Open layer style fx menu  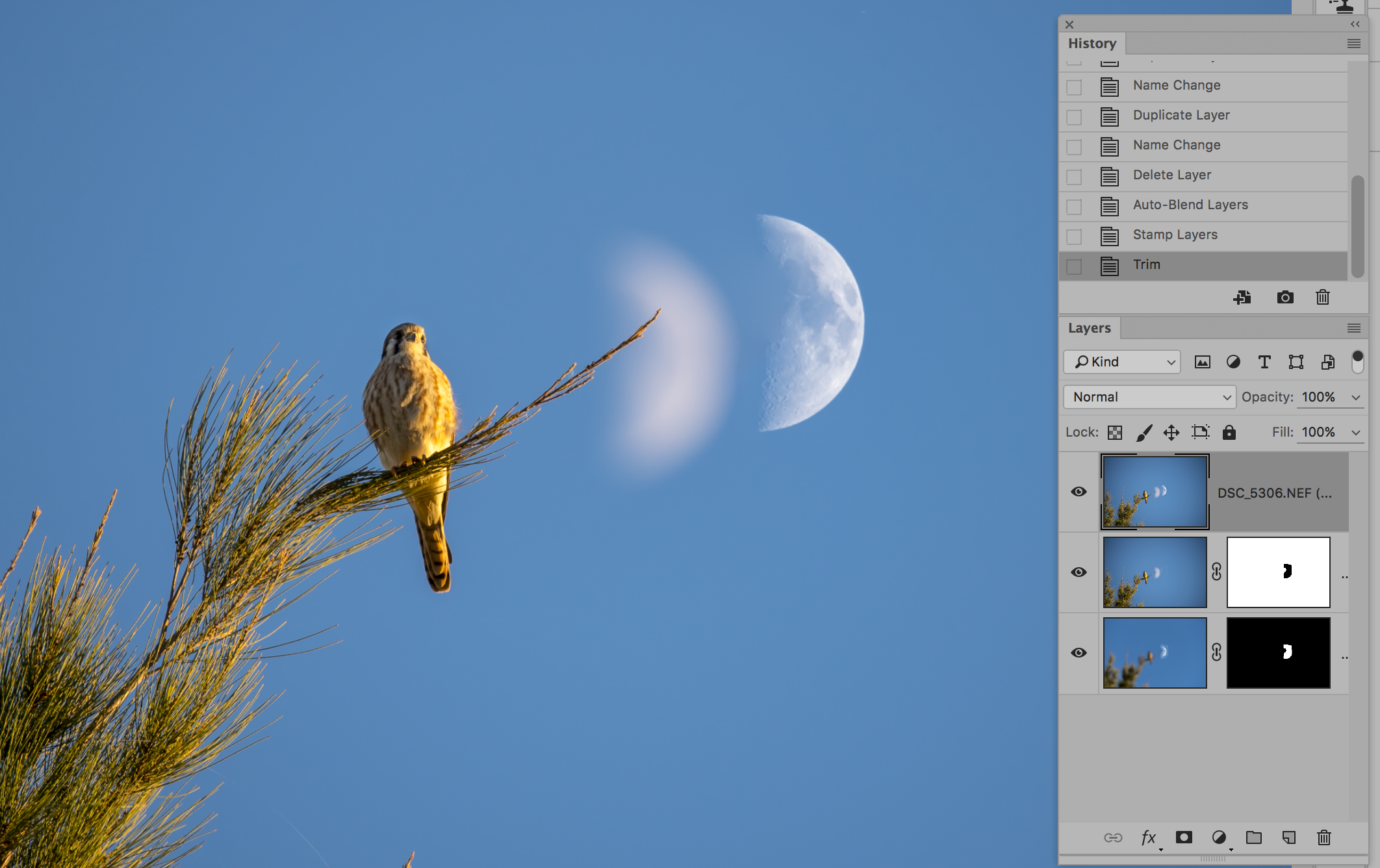pos(1149,837)
